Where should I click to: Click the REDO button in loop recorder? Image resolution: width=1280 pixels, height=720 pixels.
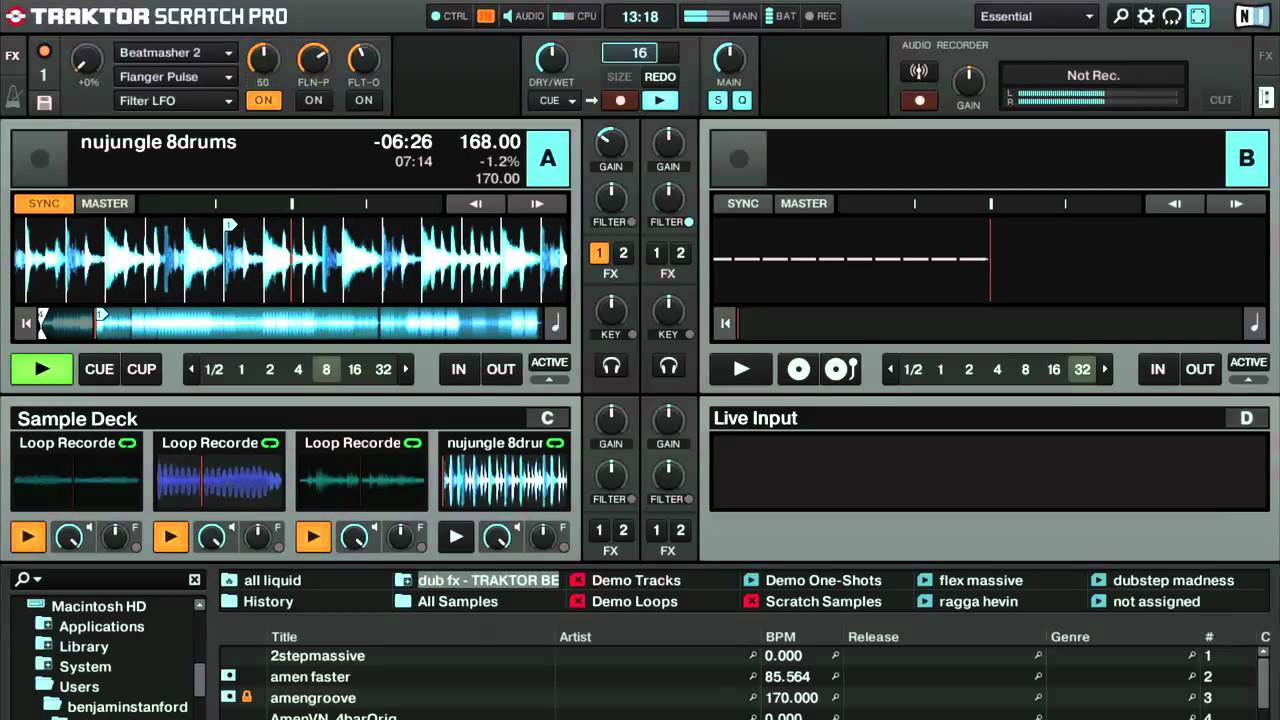point(660,77)
